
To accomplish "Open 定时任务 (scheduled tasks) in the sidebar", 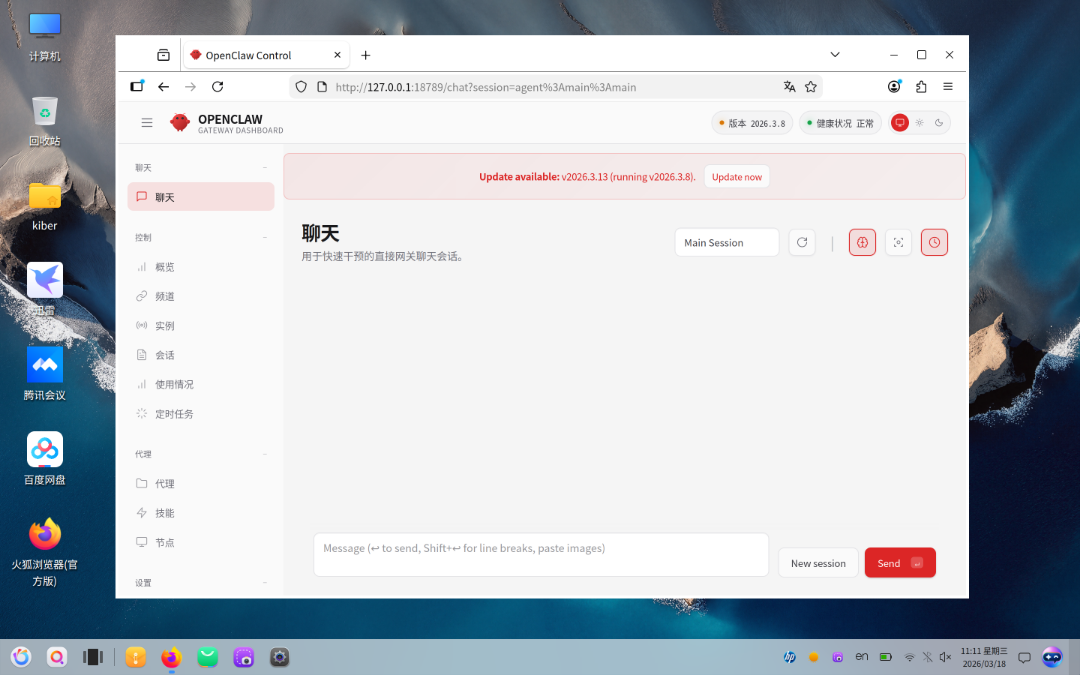I will click(172, 413).
